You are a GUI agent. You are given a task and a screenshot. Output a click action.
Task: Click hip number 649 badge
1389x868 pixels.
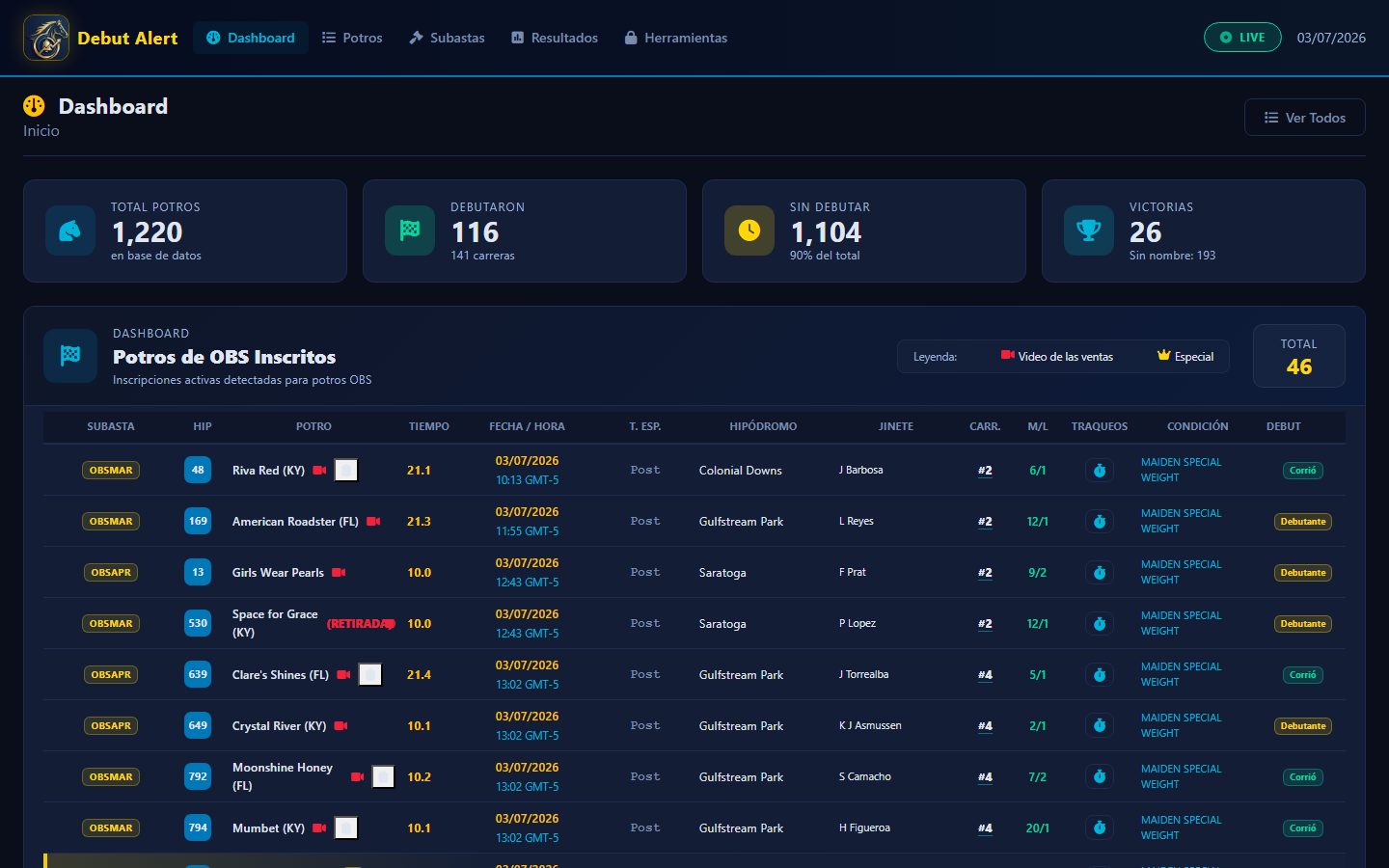coord(198,726)
